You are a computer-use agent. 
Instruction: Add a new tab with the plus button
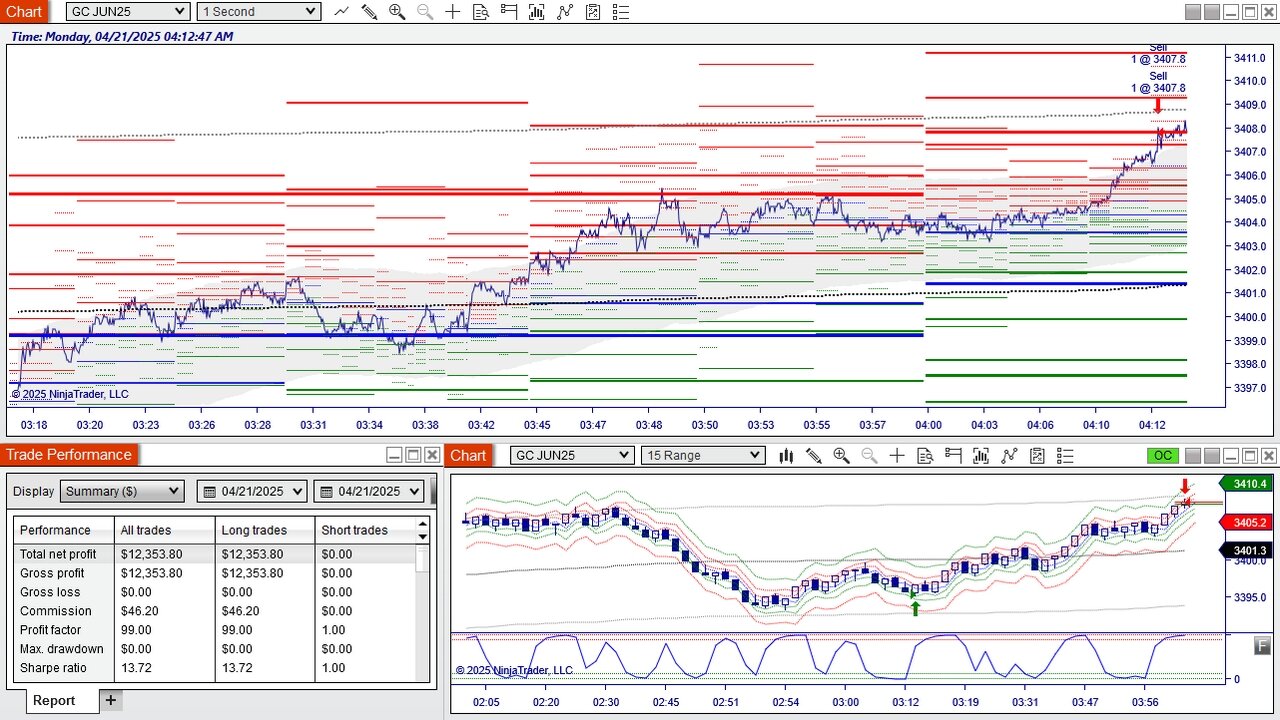tap(111, 701)
